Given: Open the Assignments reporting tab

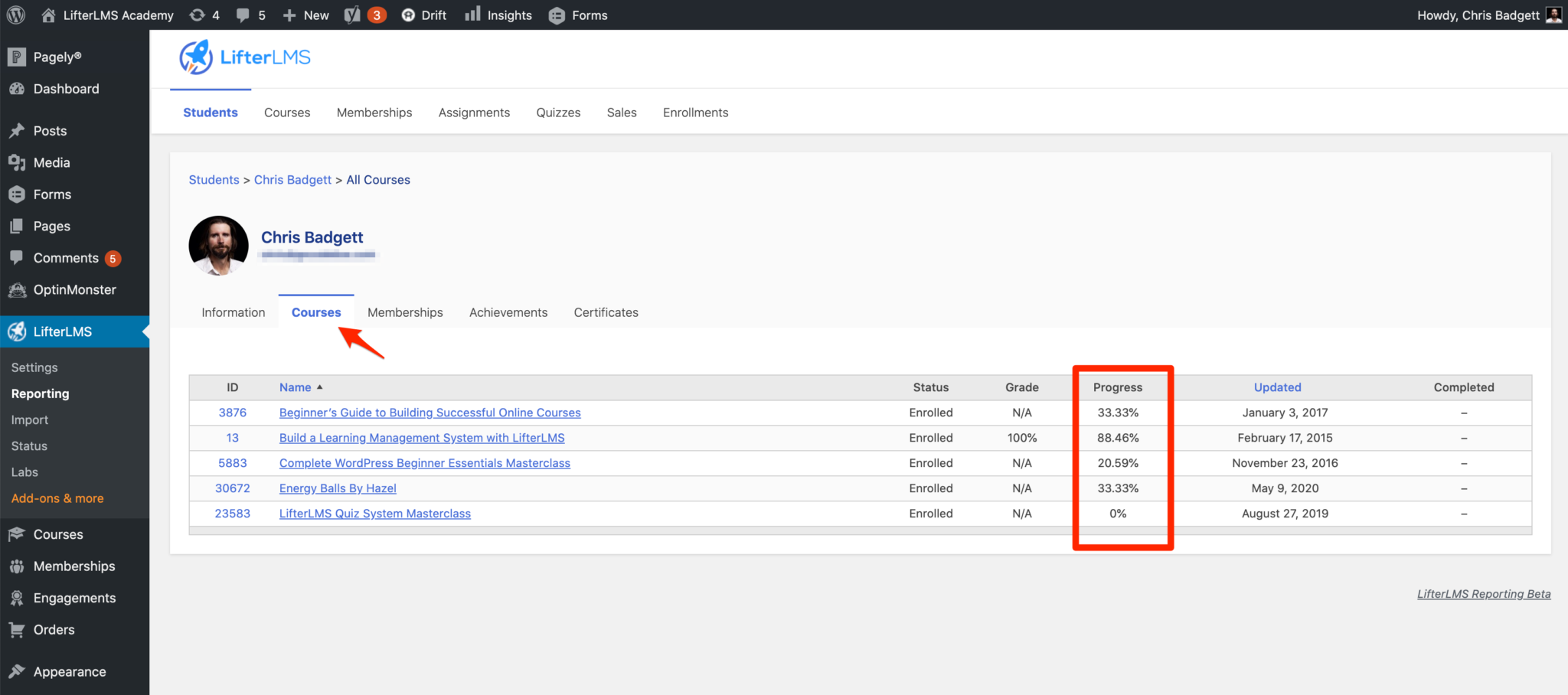Looking at the screenshot, I should [474, 113].
